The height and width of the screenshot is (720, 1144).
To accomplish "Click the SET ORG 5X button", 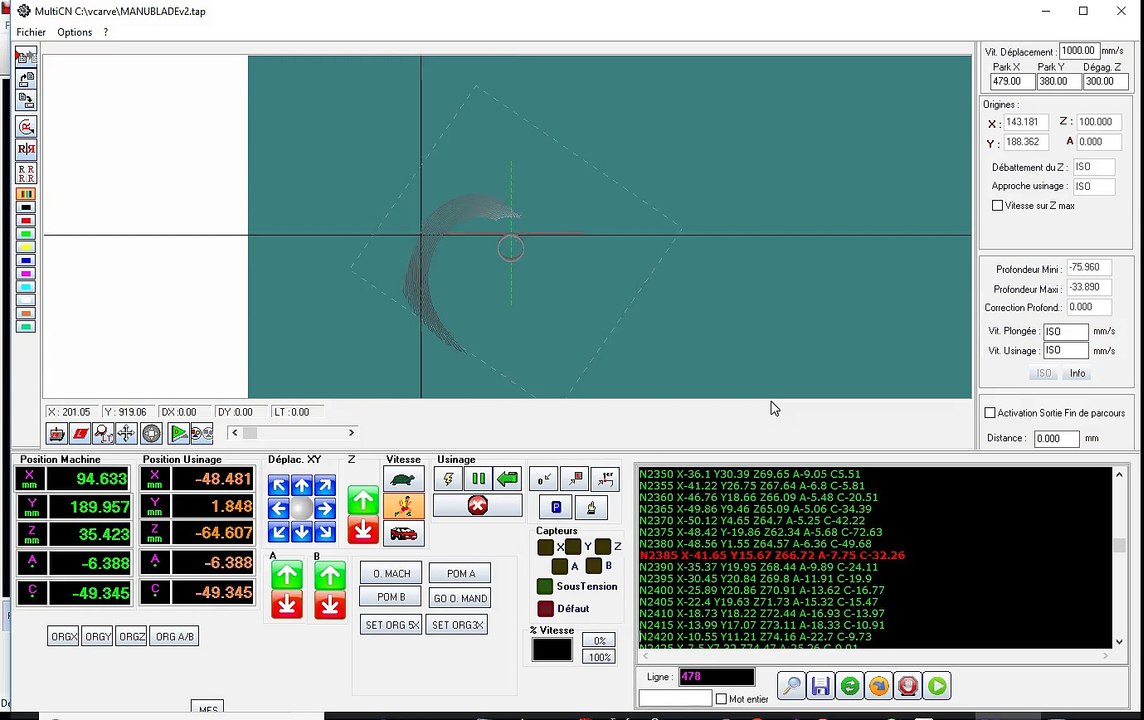I will (x=392, y=625).
